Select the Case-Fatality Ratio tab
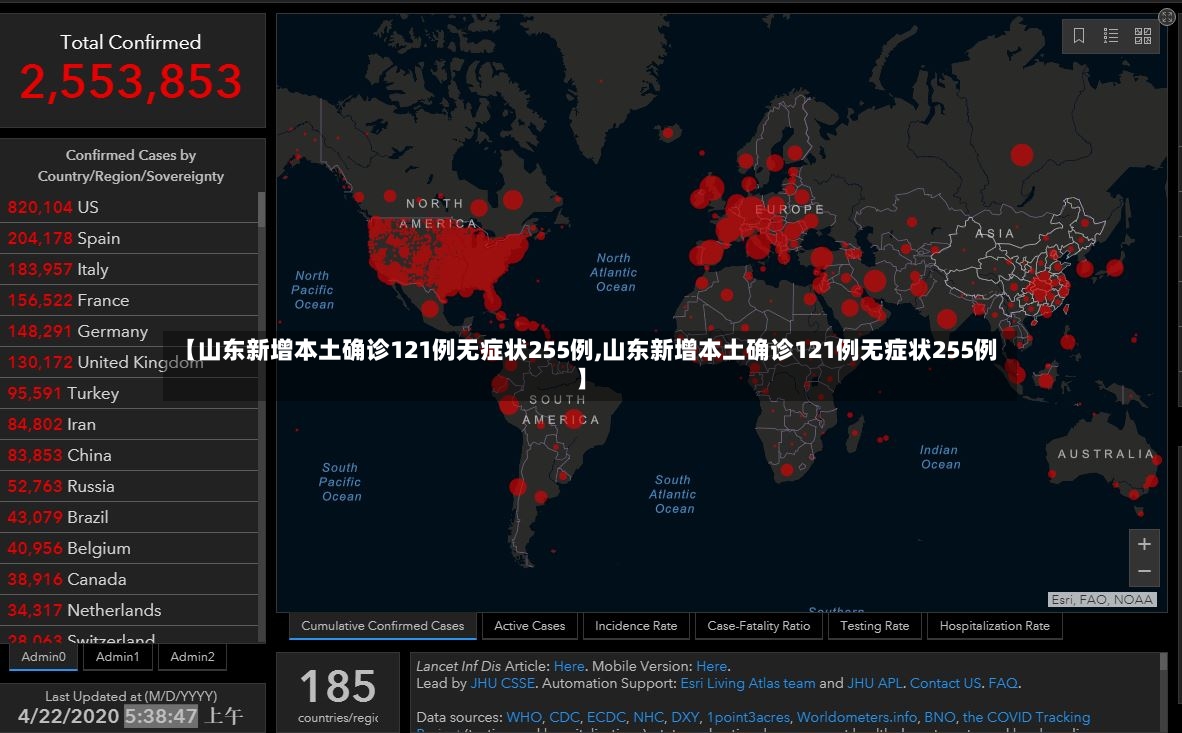Screen dimensions: 1182x733 click(758, 626)
